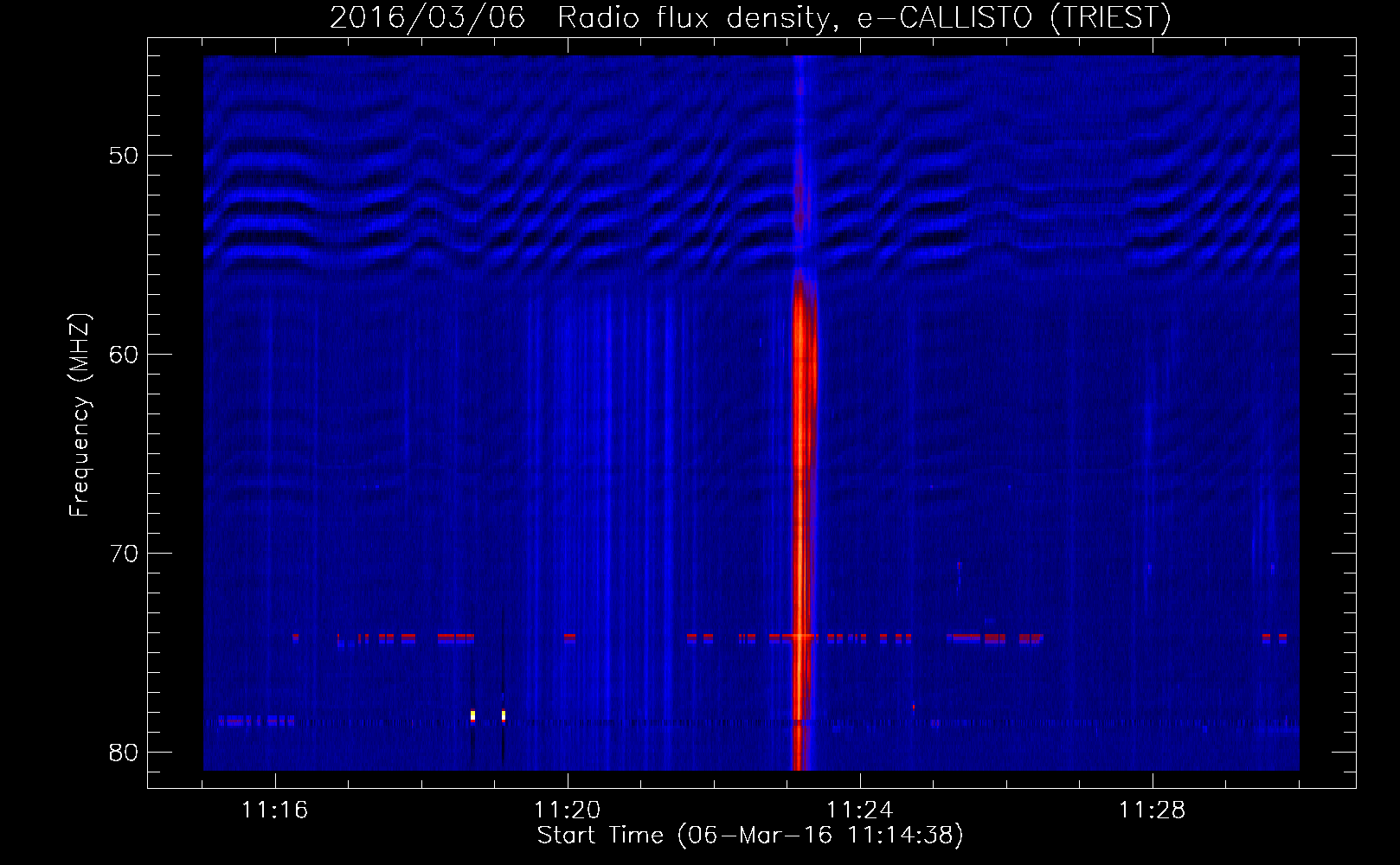Click the yellow spike pair near 78 MHz
Screen dimensions: 1400x865
click(x=488, y=716)
